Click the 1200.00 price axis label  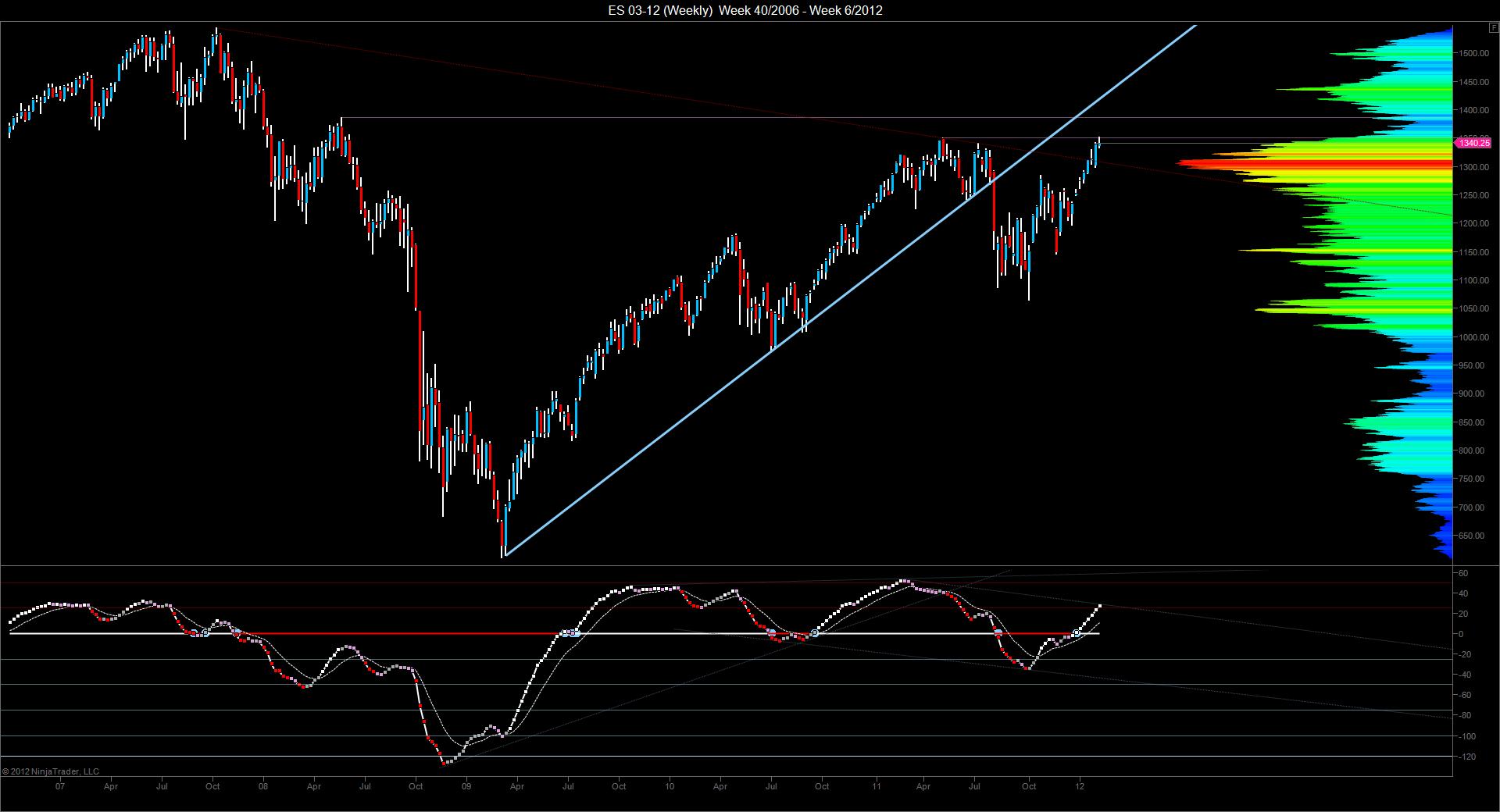[x=1471, y=224]
